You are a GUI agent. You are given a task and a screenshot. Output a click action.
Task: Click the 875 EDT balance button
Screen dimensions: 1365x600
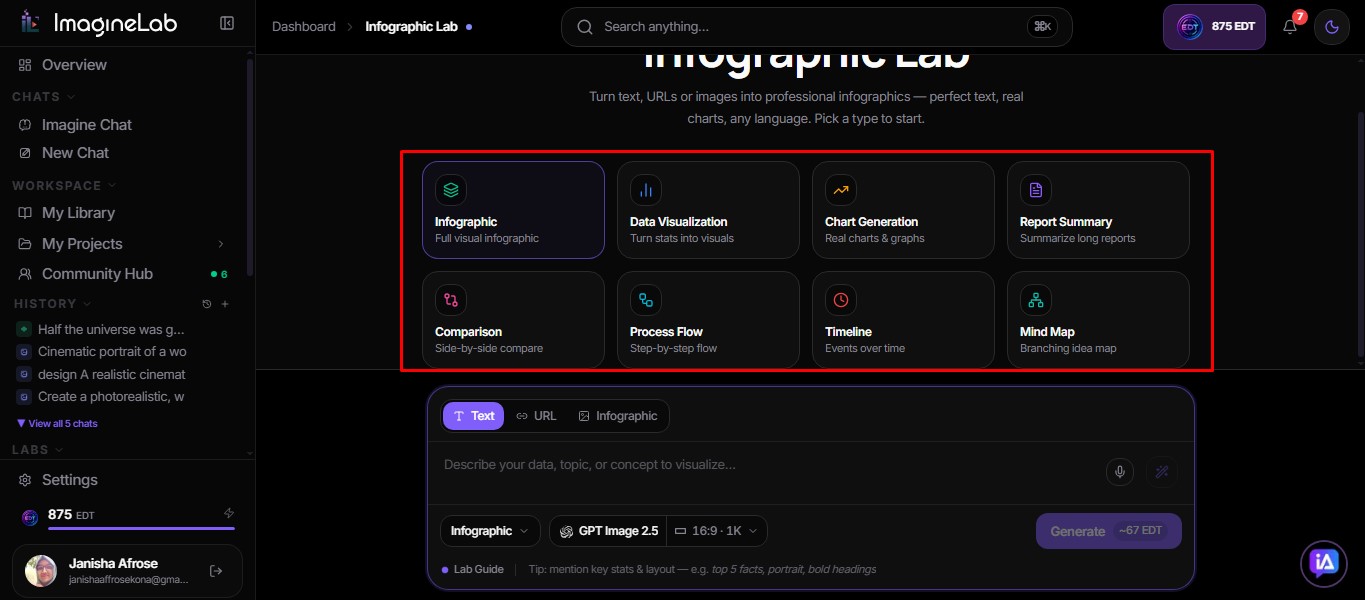point(1214,27)
